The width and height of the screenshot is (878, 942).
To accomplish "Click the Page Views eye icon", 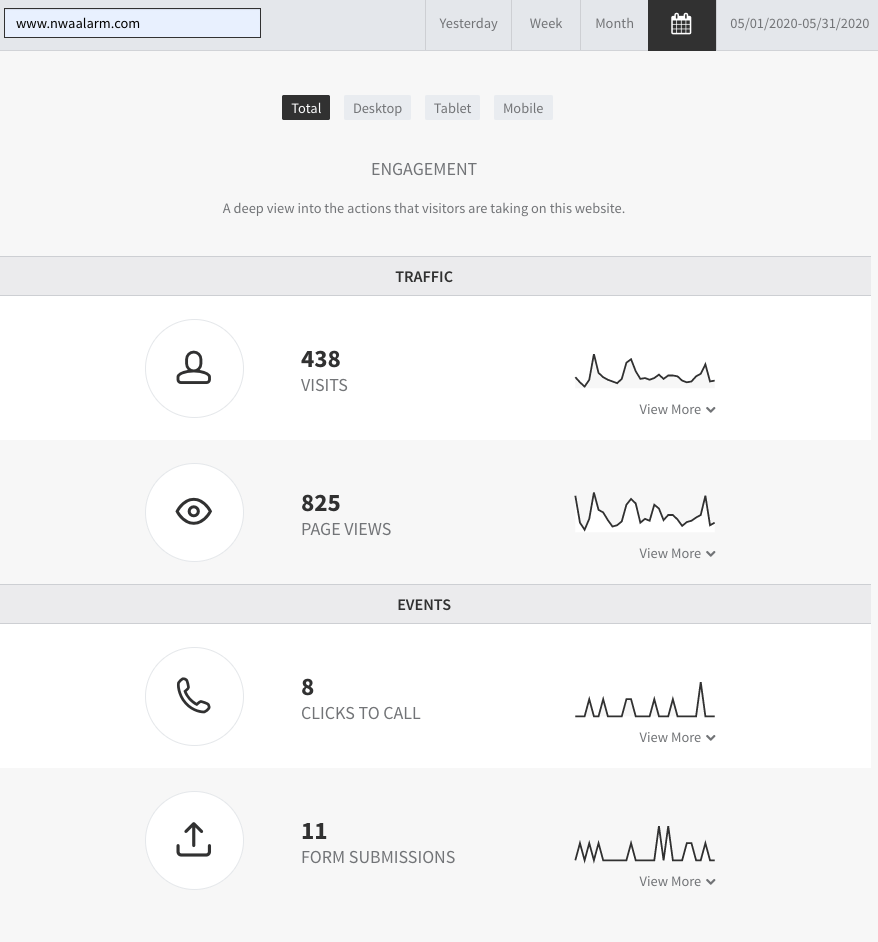I will (194, 512).
